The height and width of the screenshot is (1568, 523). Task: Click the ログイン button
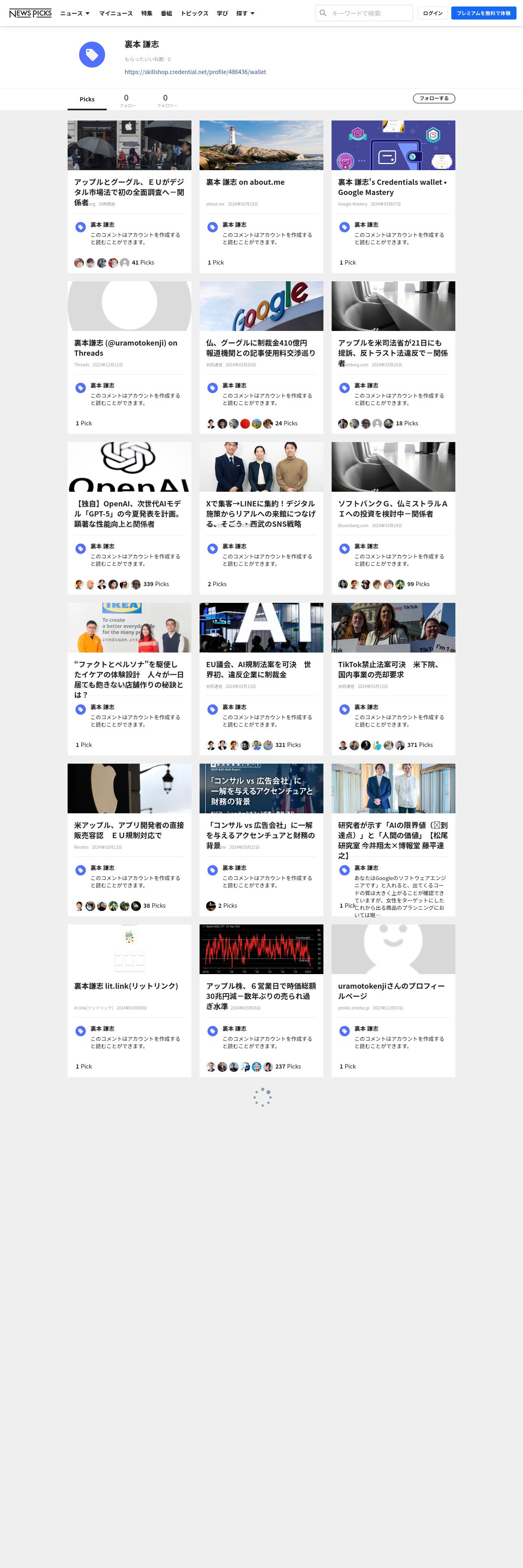coord(433,13)
